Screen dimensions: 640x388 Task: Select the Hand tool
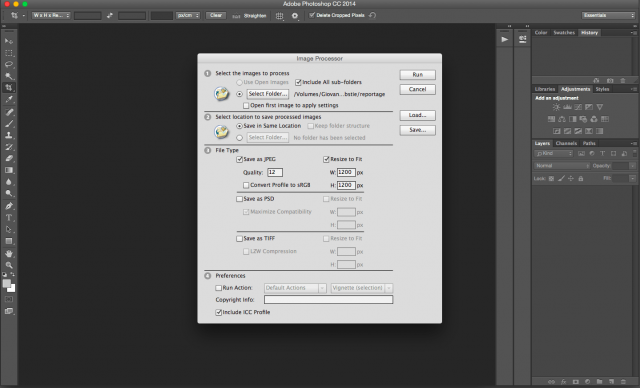coord(9,254)
